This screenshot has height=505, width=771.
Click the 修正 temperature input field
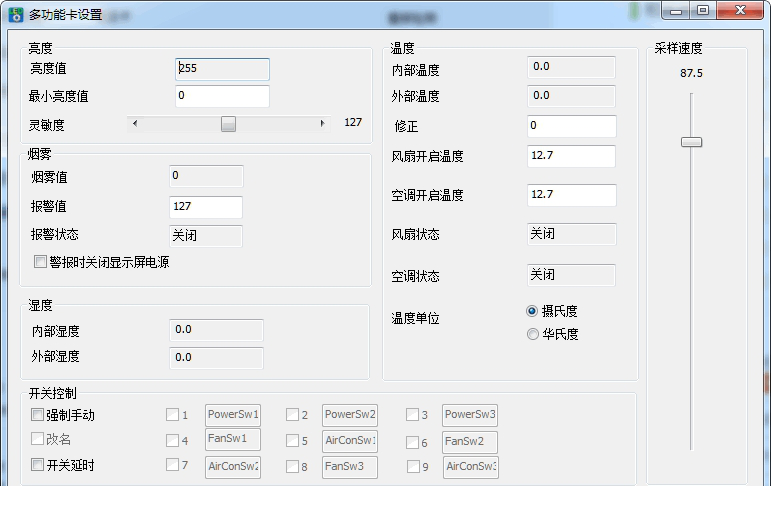571,126
